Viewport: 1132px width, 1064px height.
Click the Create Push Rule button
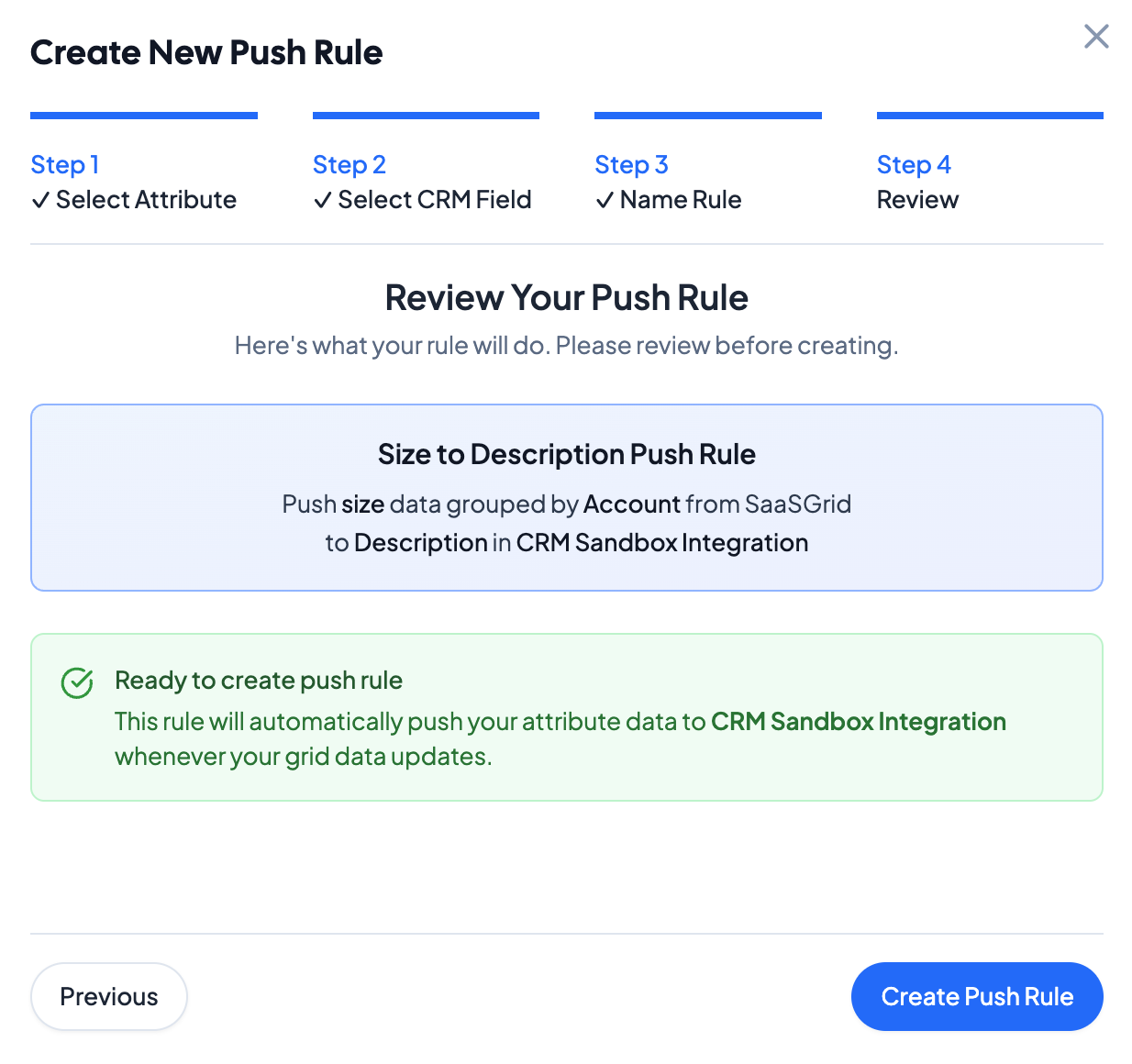[977, 996]
